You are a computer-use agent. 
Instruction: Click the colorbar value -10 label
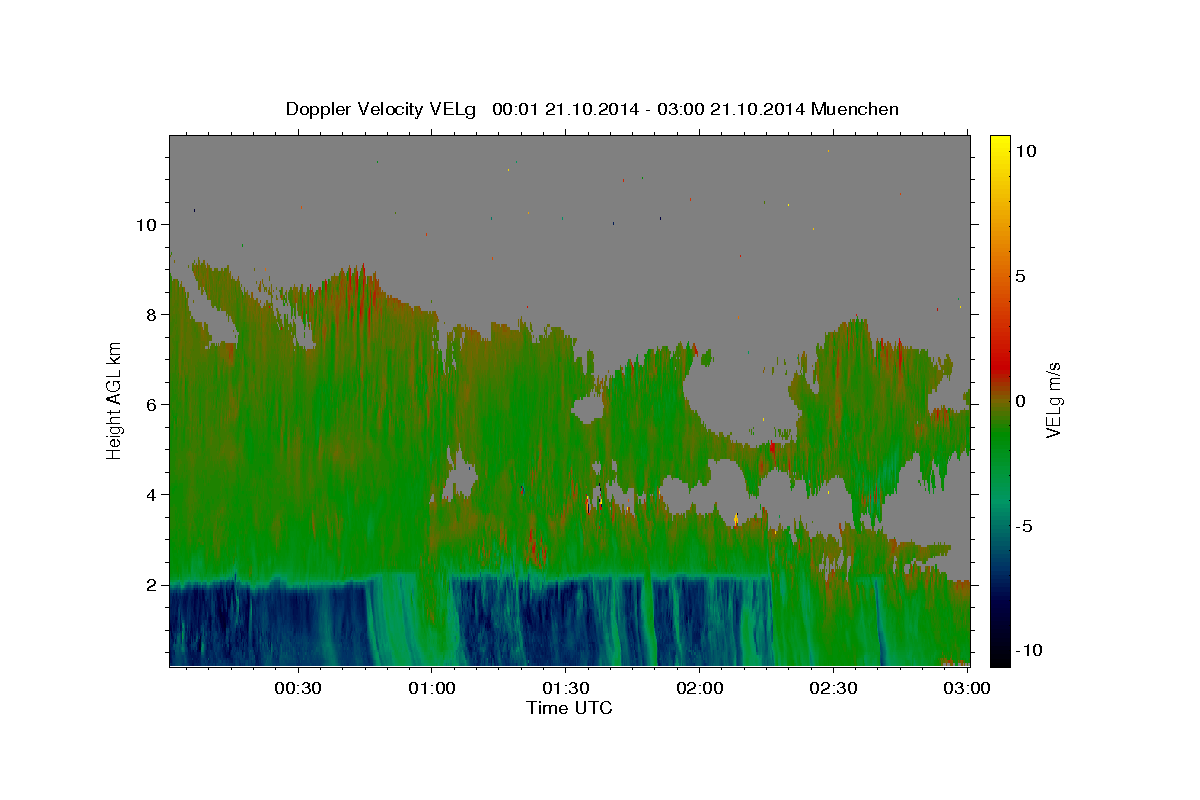(x=1029, y=651)
